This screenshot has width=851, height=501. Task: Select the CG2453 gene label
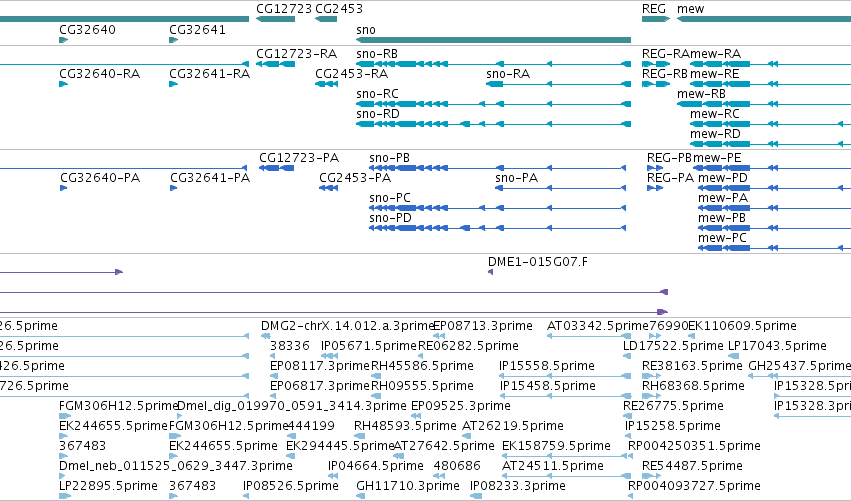point(339,9)
